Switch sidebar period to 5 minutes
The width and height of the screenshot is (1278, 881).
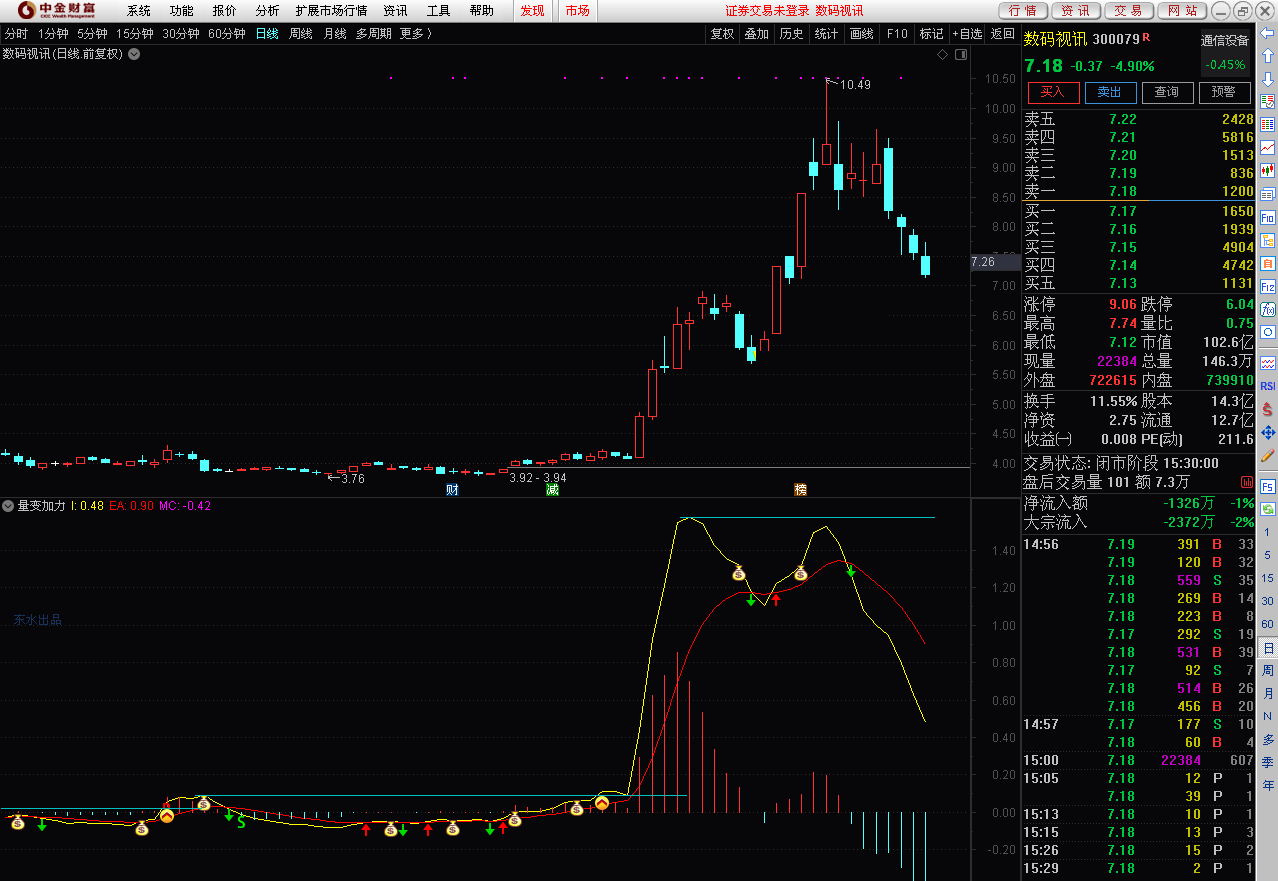1267,556
